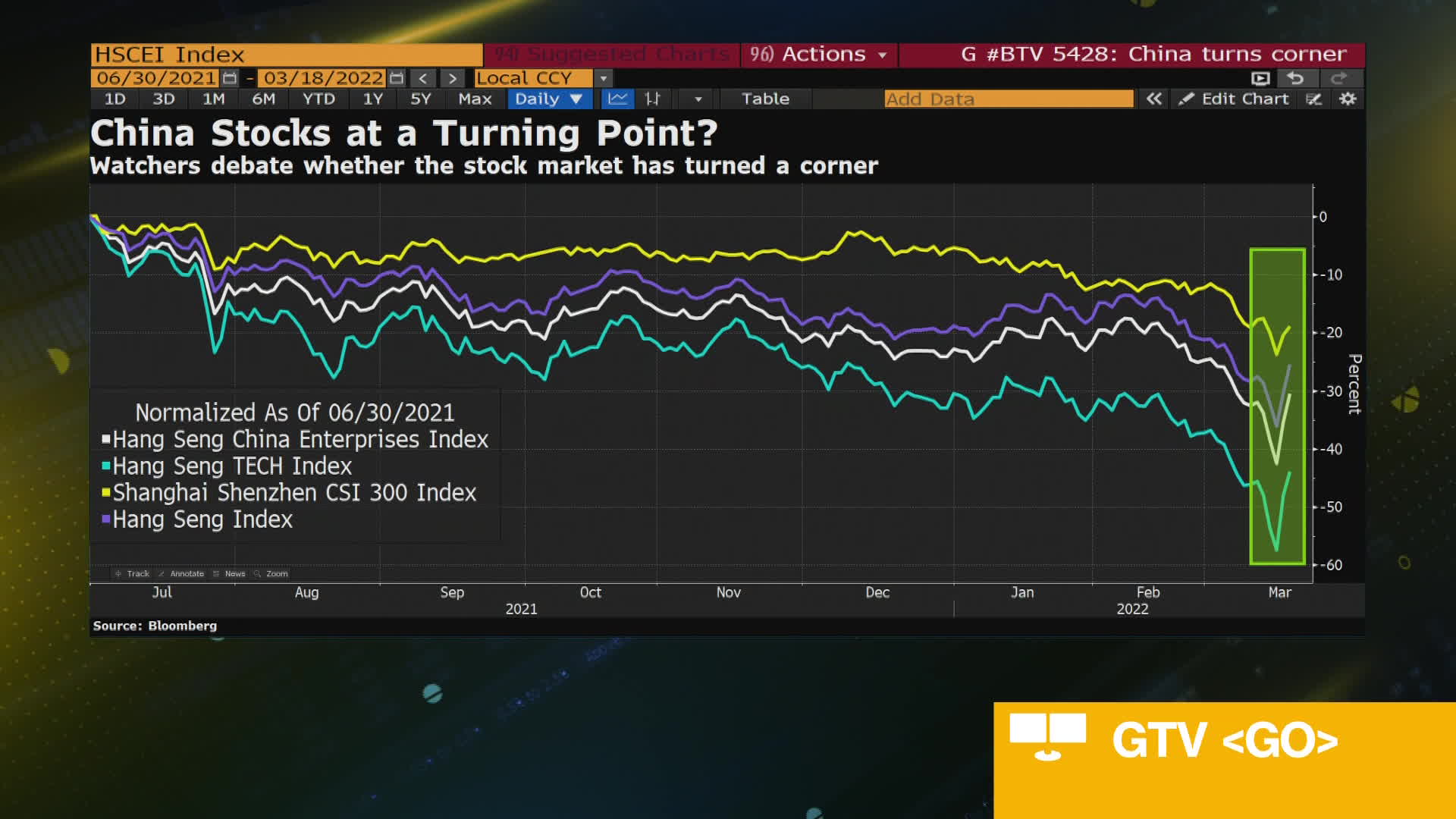This screenshot has height=819, width=1456.
Task: Open Suggested Charts menu
Action: (611, 55)
